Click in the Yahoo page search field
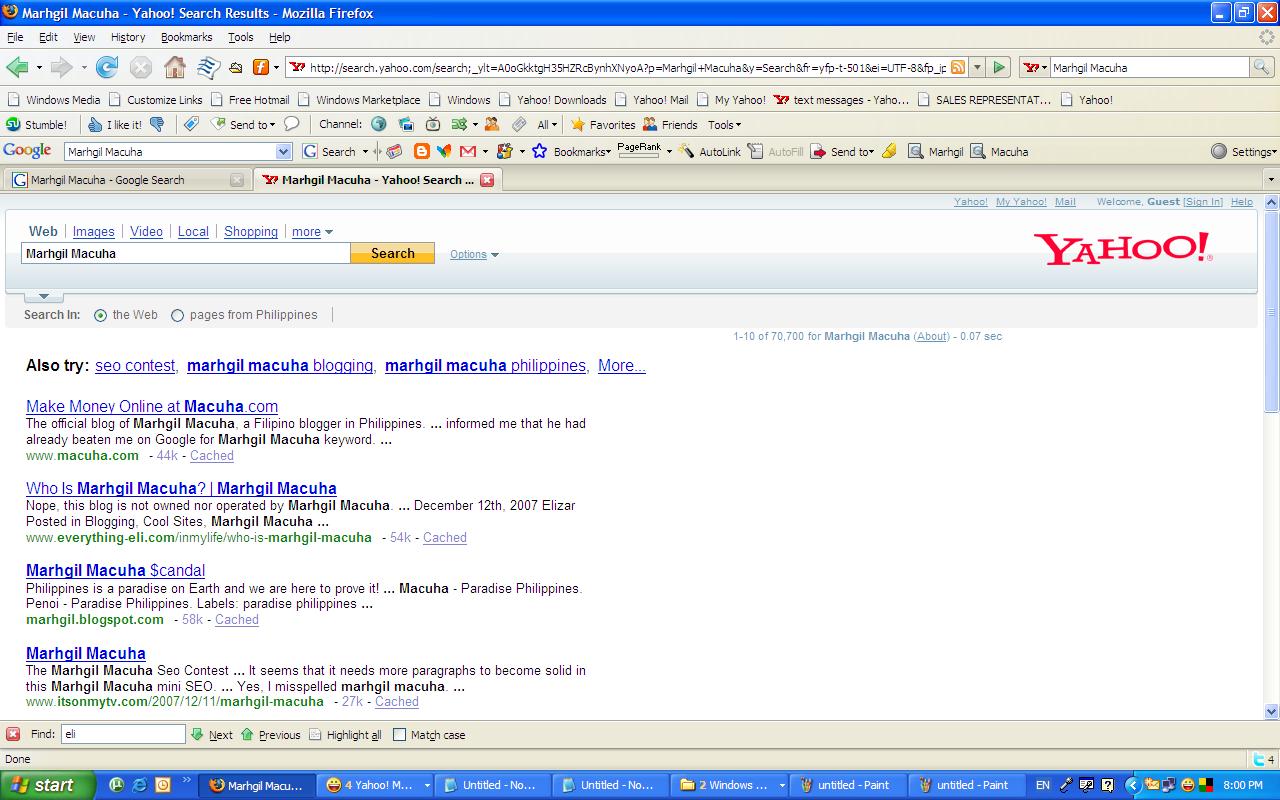The height and width of the screenshot is (800, 1280). [x=186, y=254]
